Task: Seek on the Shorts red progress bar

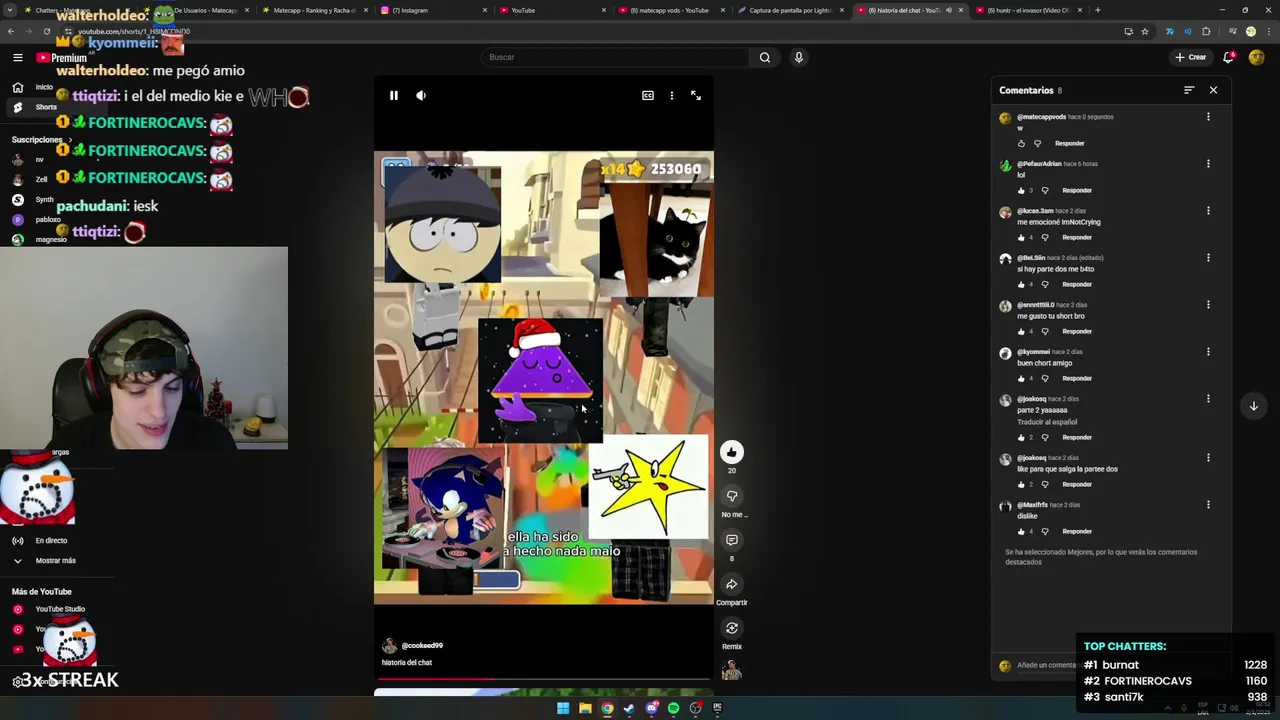Action: 543,679
